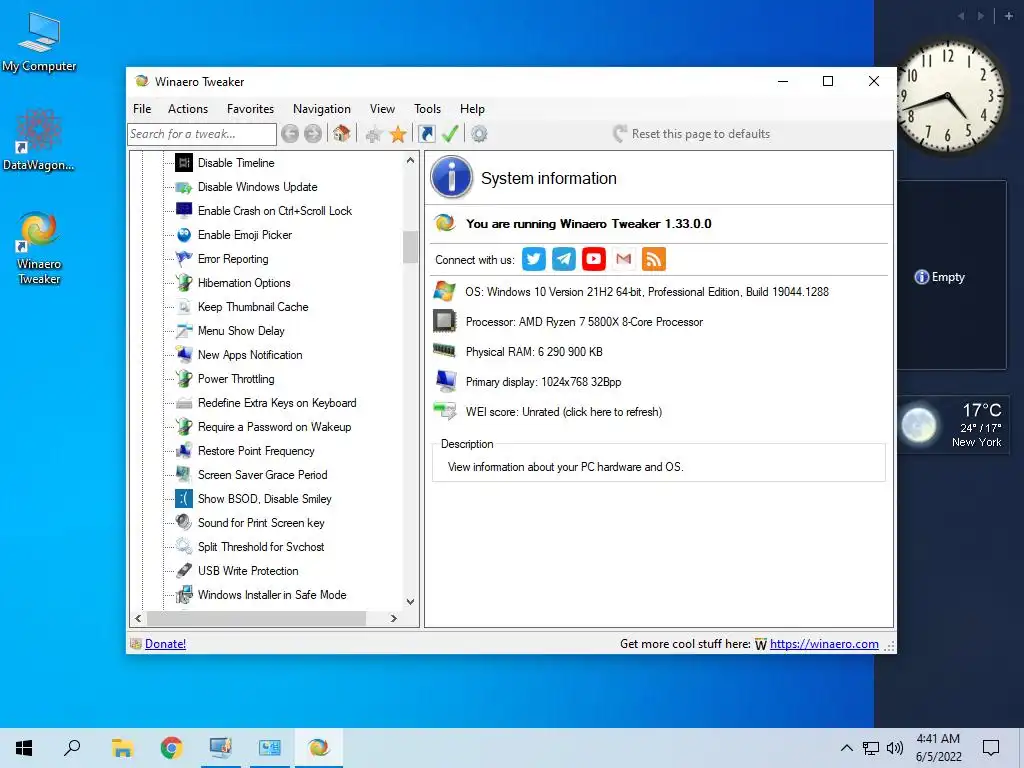Open the Favorites menu
Screen dimensions: 1024x768
(250, 109)
